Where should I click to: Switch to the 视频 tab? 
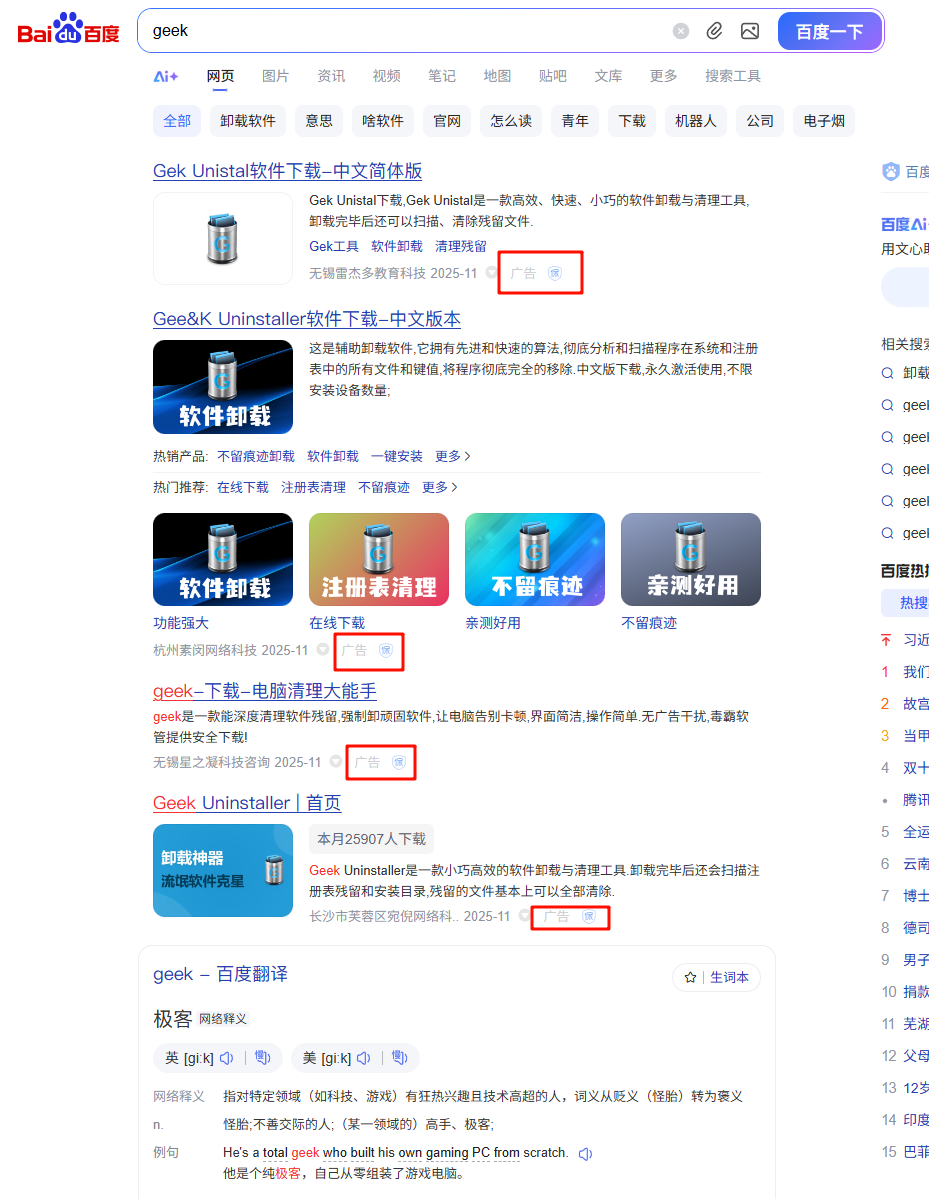tap(386, 76)
